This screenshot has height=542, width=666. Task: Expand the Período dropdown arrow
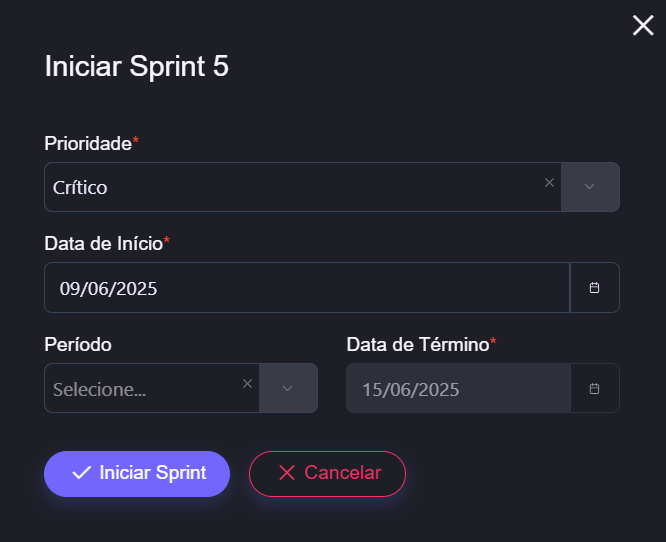[x=288, y=388]
